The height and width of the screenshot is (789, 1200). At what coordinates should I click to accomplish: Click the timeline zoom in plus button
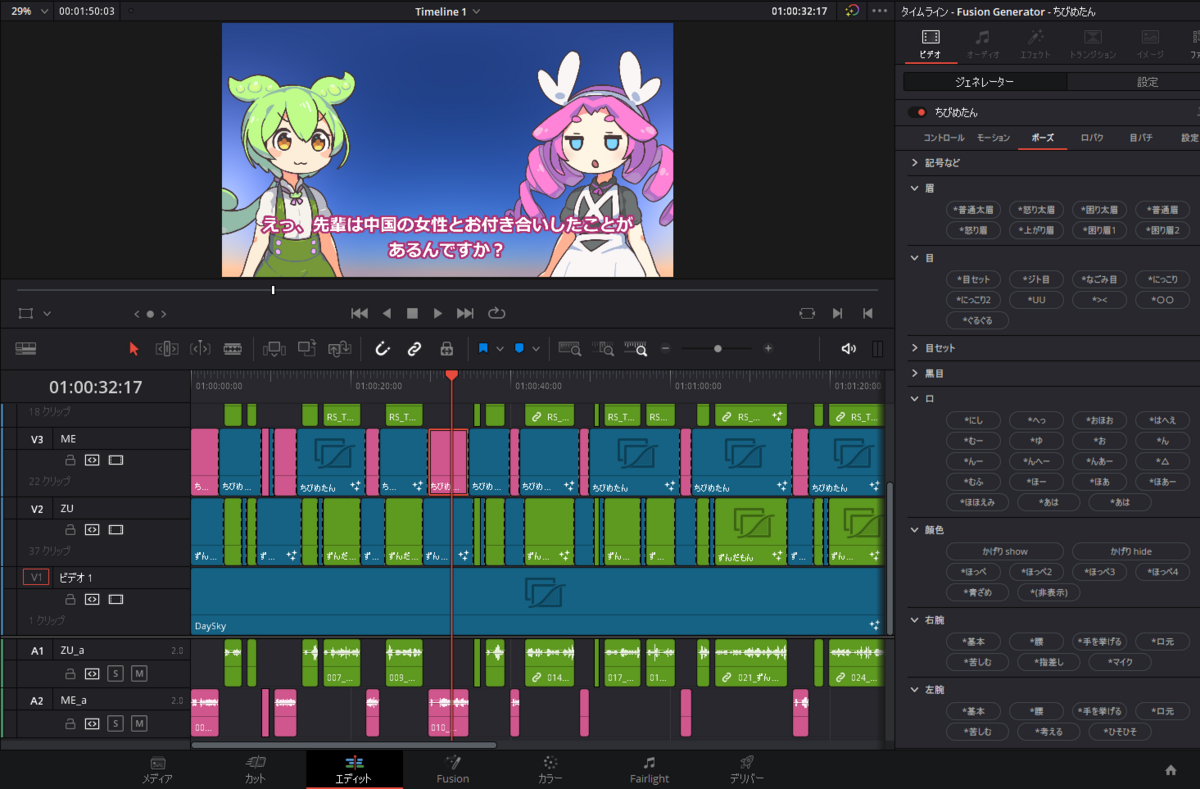pos(768,348)
